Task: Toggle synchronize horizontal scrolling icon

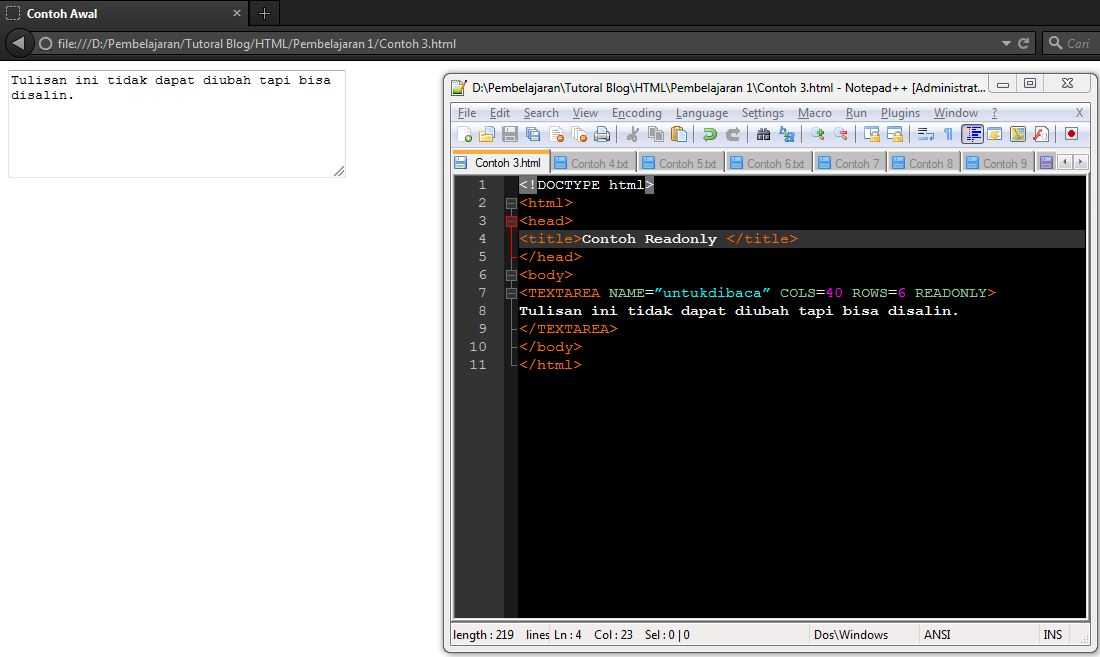Action: [x=894, y=135]
